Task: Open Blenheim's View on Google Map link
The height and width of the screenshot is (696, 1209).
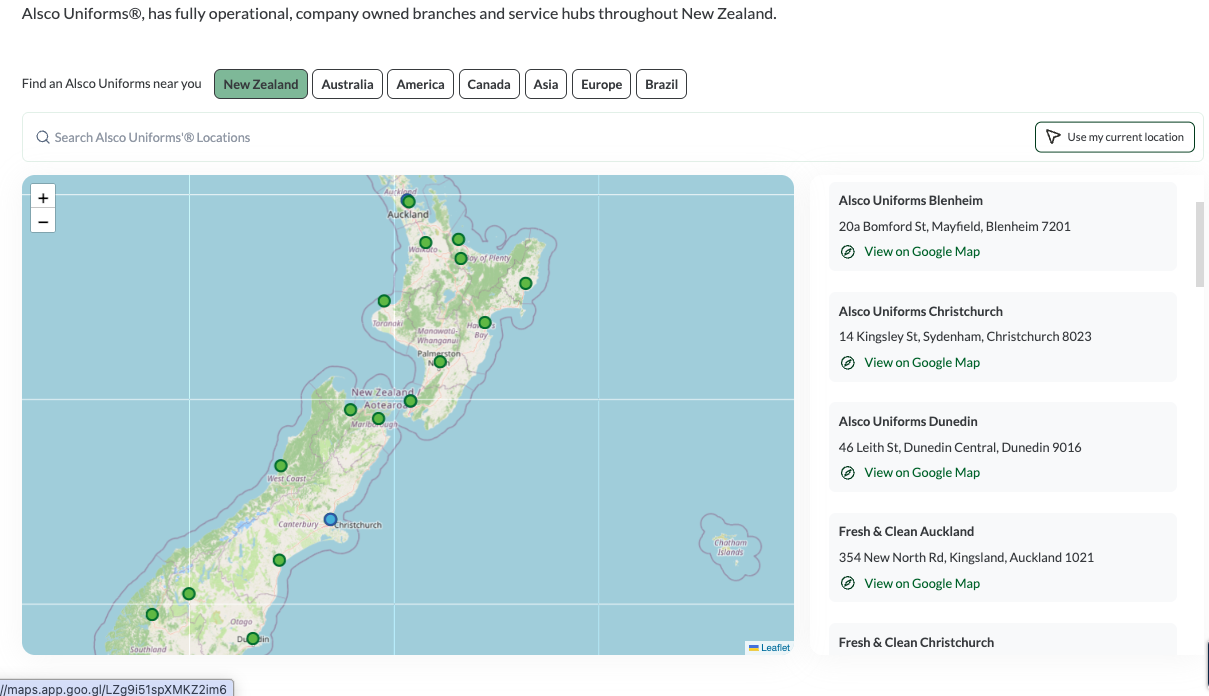Action: tap(922, 252)
